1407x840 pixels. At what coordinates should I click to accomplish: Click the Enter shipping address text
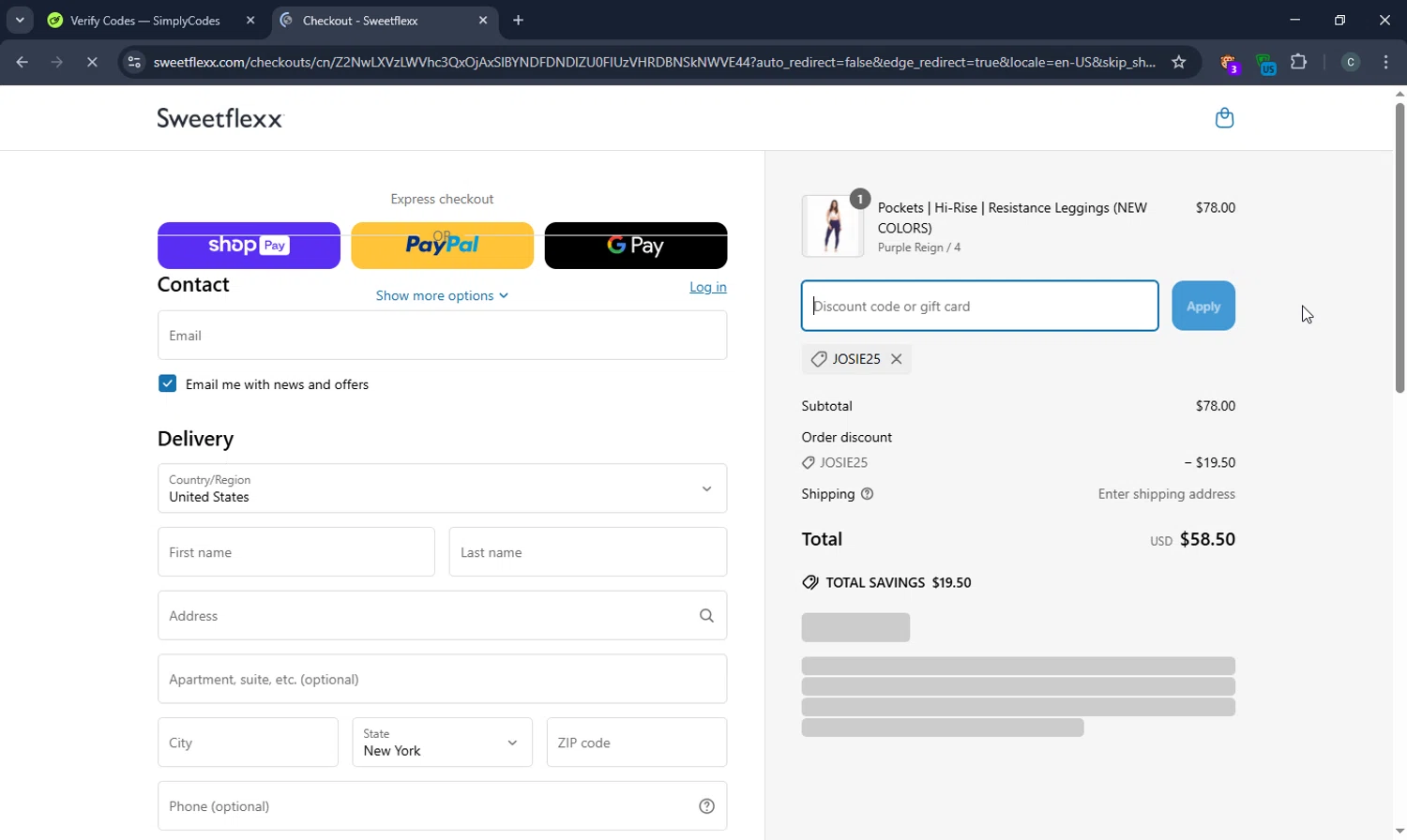1166,494
